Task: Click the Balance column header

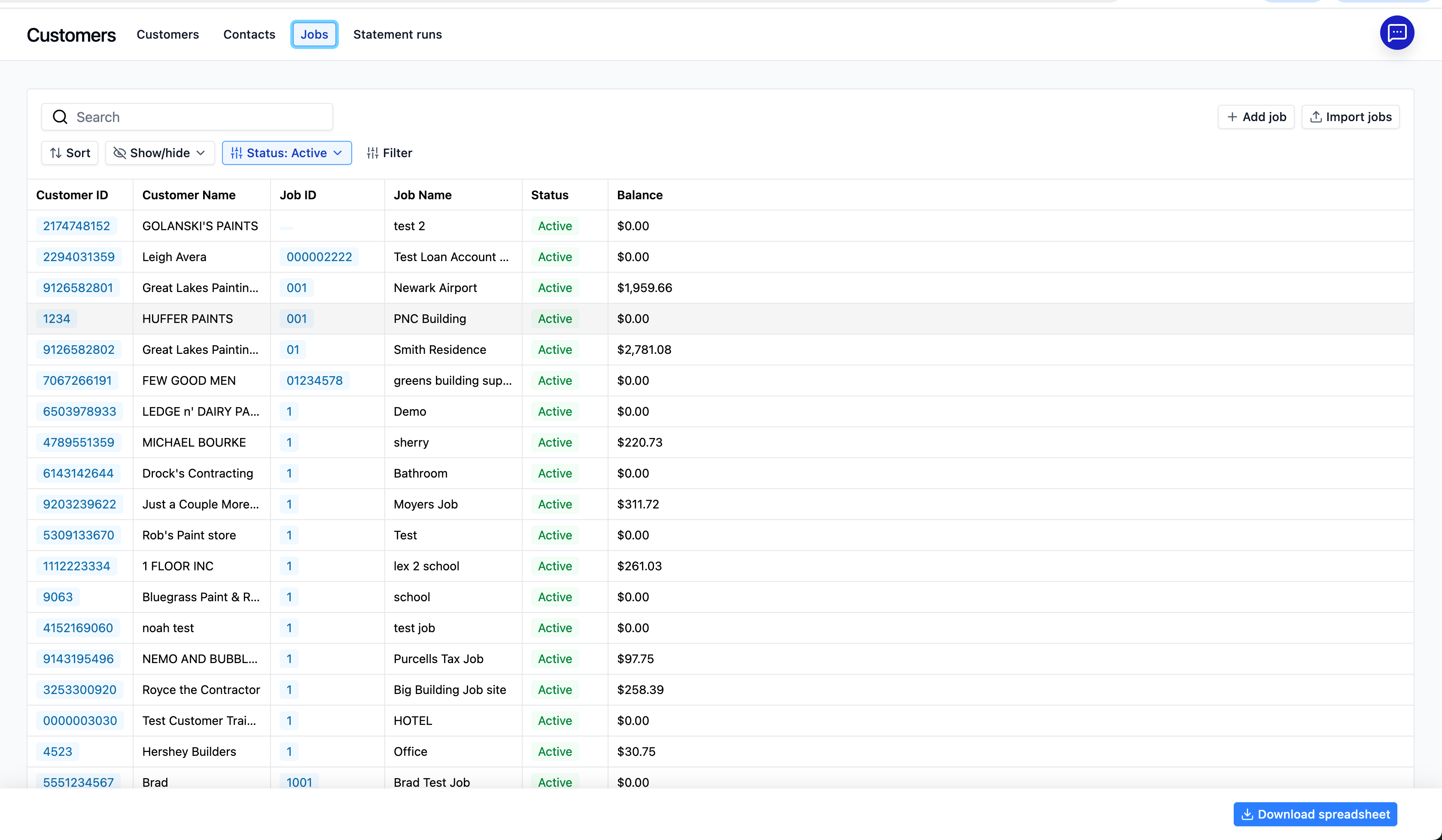Action: pyautogui.click(x=639, y=195)
